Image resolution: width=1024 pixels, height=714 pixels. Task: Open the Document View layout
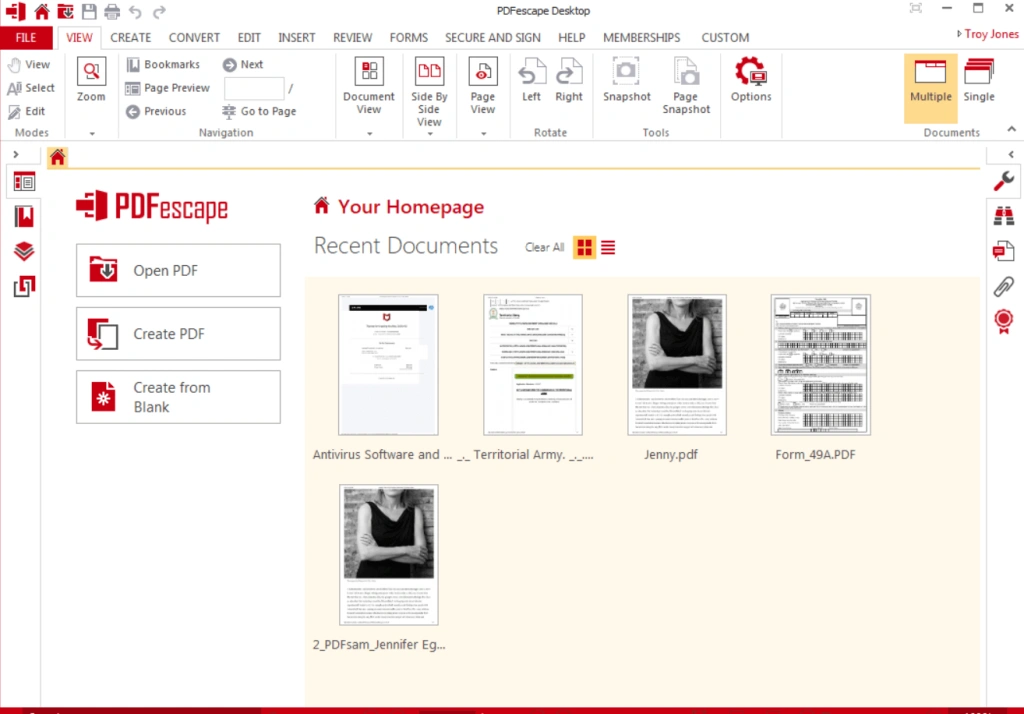(369, 86)
